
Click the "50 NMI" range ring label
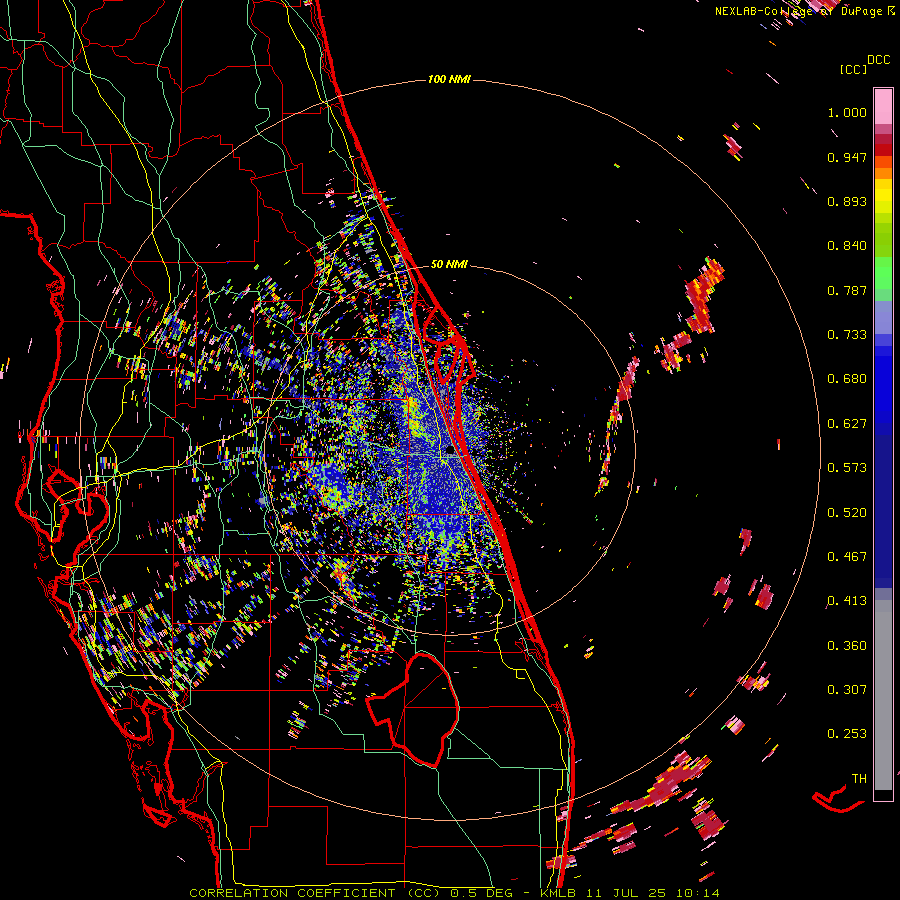pyautogui.click(x=449, y=265)
